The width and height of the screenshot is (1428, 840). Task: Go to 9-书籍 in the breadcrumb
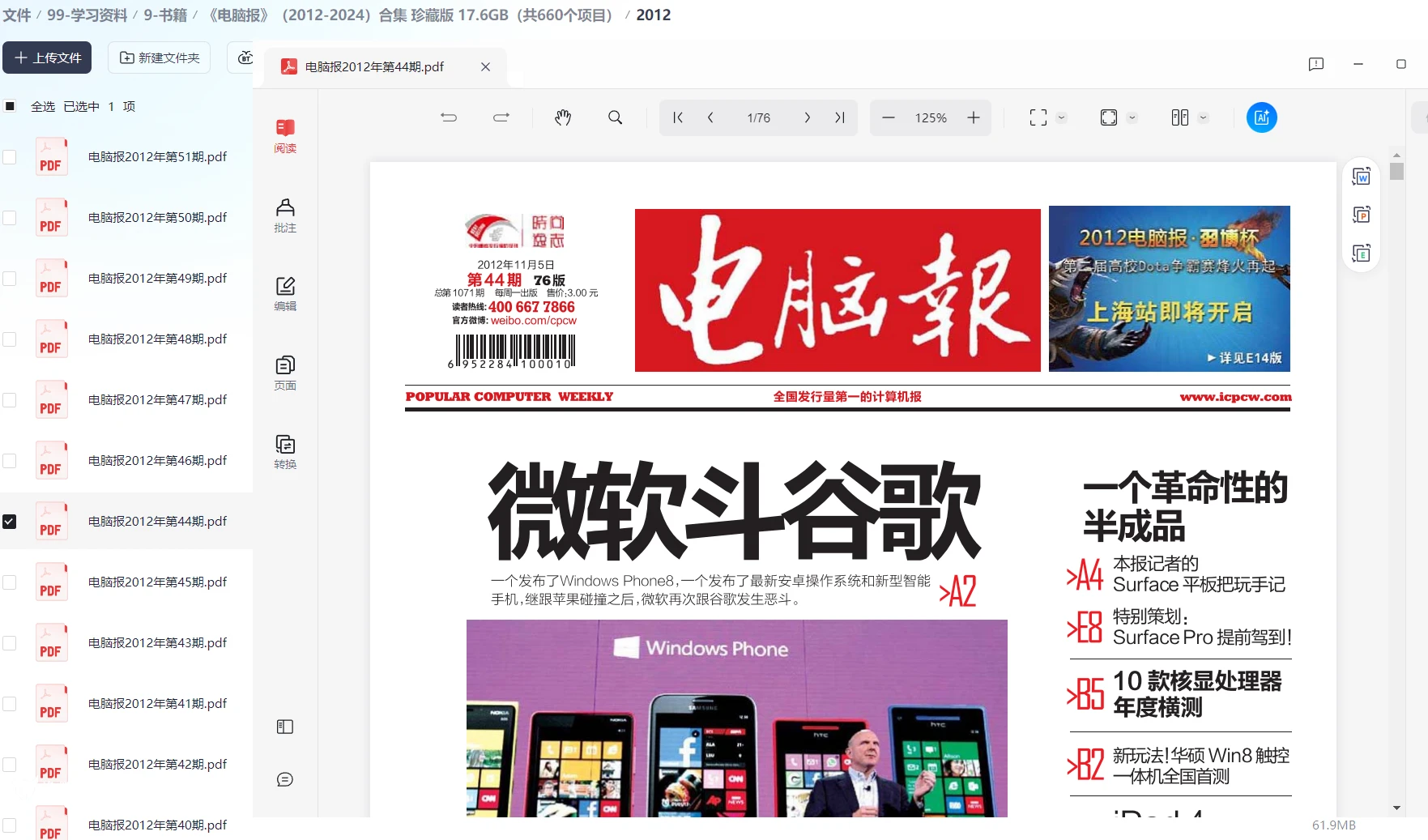coord(165,15)
